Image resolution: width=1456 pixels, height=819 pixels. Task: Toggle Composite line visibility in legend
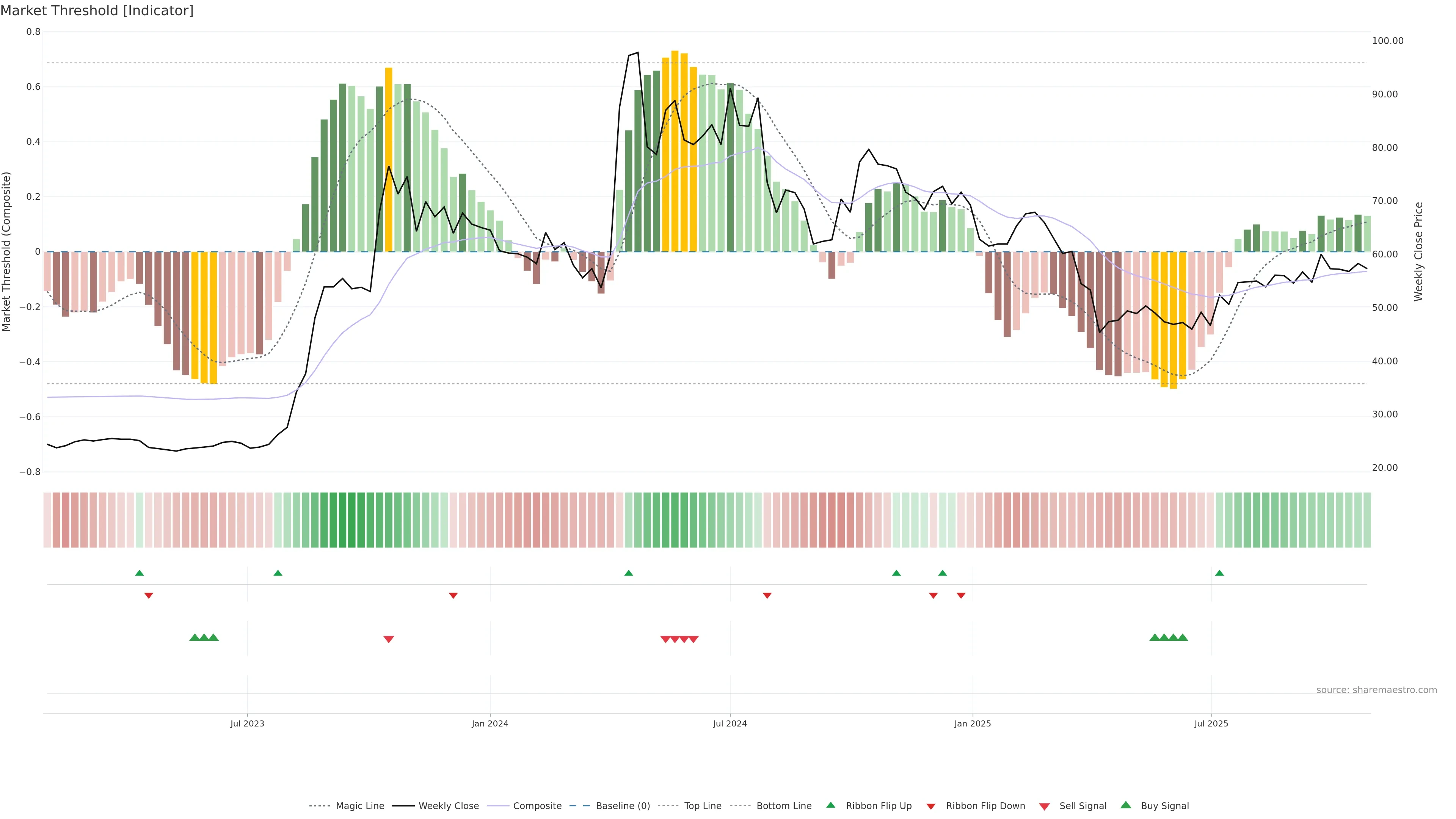click(x=537, y=806)
